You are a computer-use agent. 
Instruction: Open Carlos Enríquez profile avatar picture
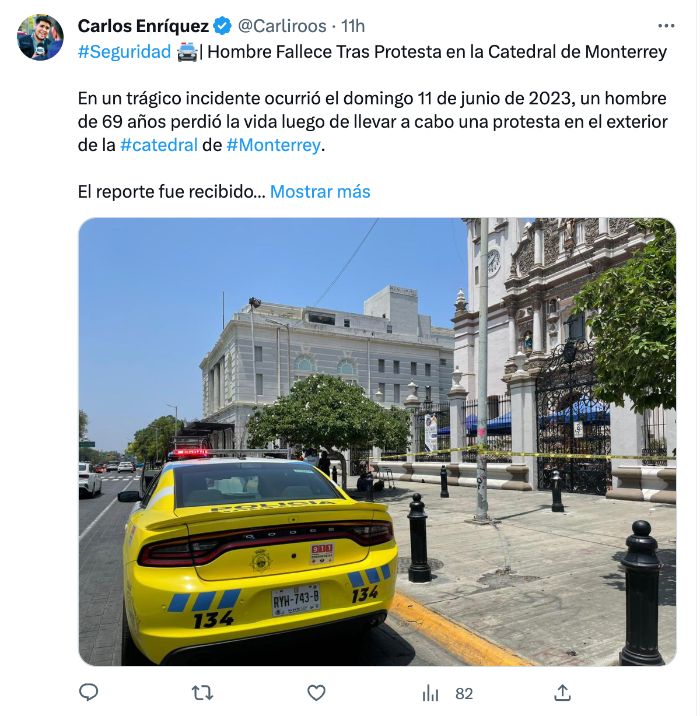pyautogui.click(x=40, y=37)
